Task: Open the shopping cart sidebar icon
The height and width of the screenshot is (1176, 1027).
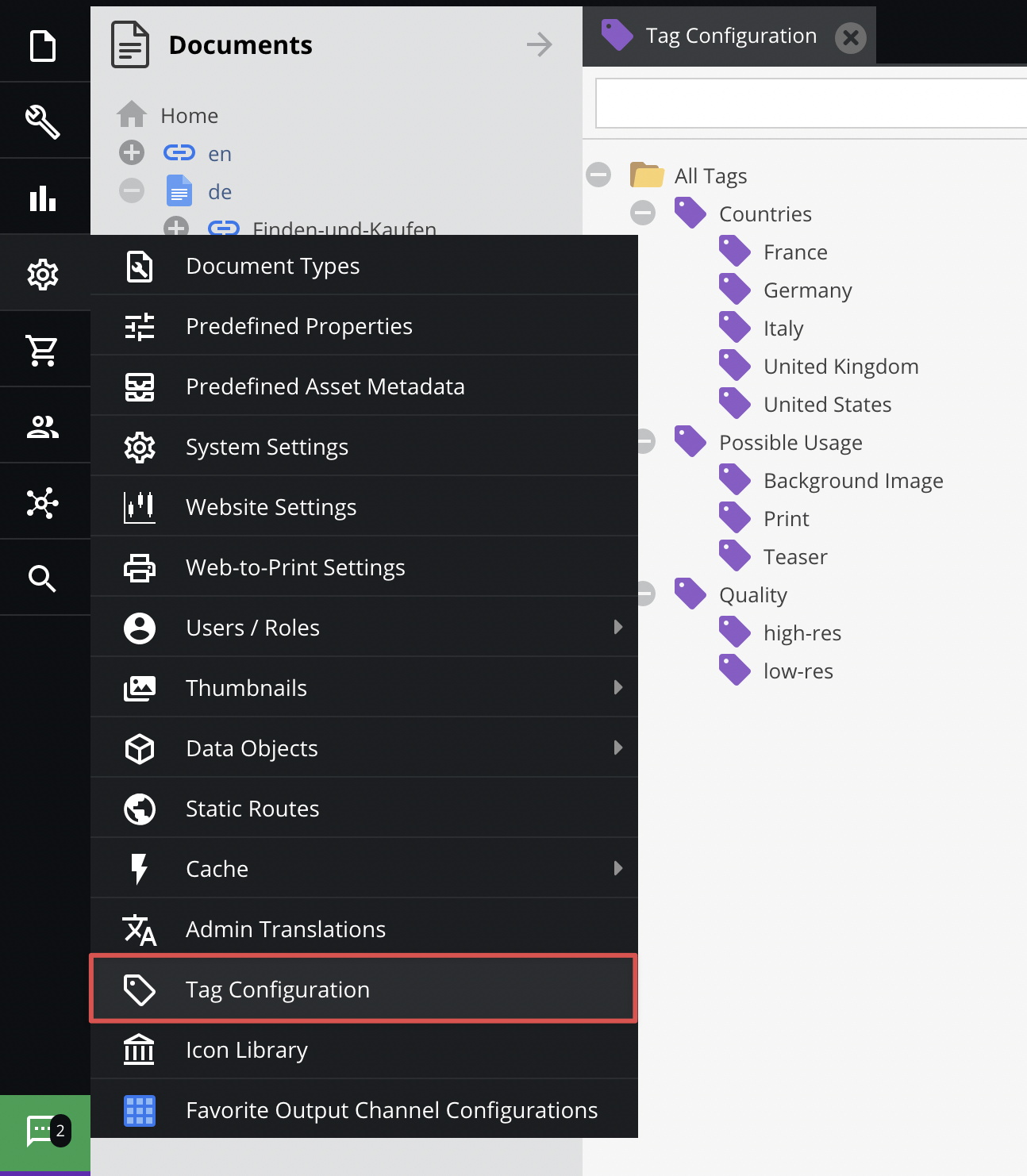Action: point(43,350)
